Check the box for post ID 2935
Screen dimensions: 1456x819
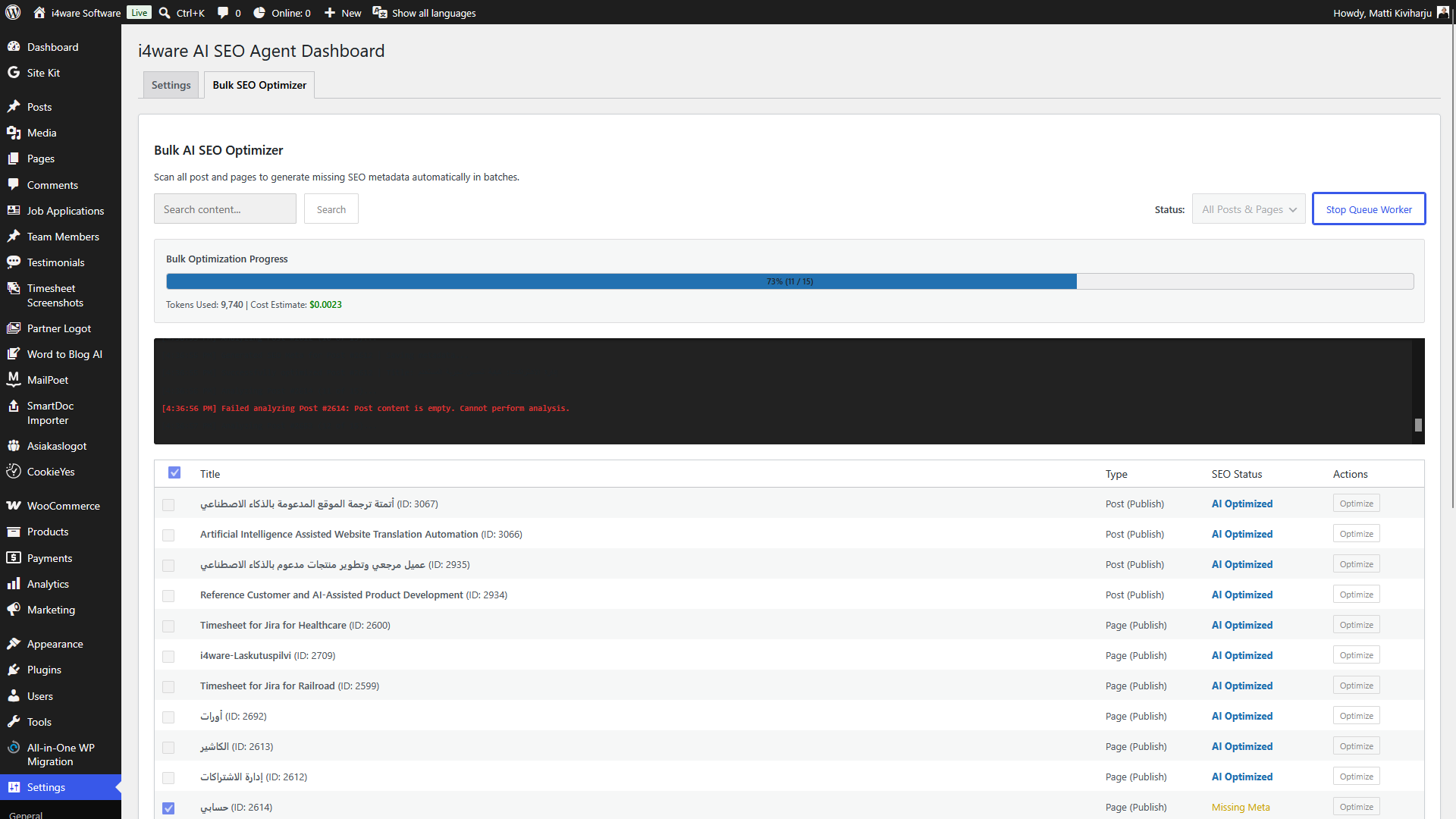(168, 565)
